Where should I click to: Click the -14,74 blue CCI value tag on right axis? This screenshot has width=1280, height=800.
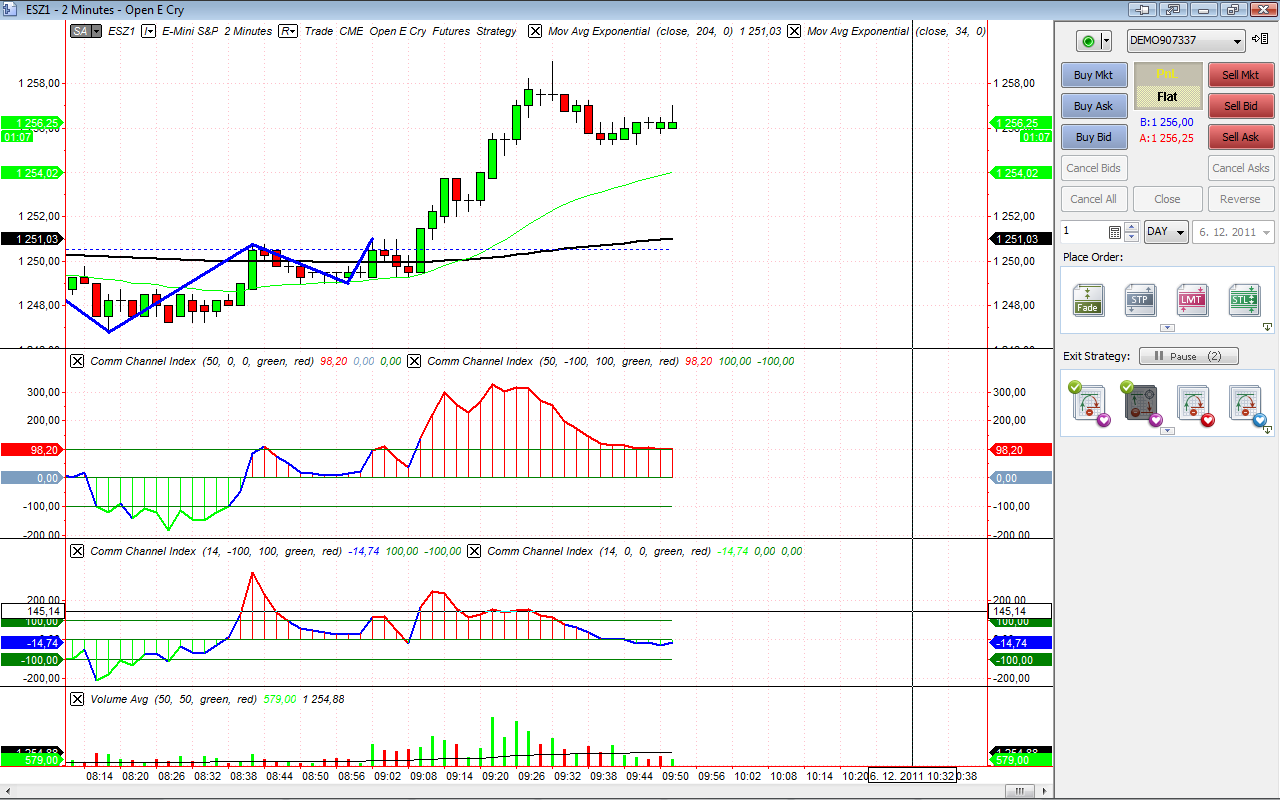[x=1020, y=643]
